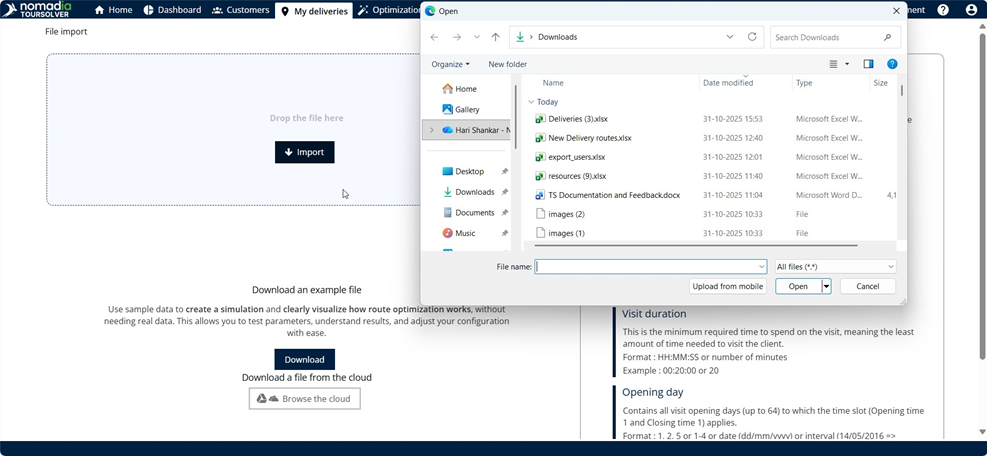The image size is (987, 456).
Task: Open the All files type dropdown
Action: click(x=835, y=267)
